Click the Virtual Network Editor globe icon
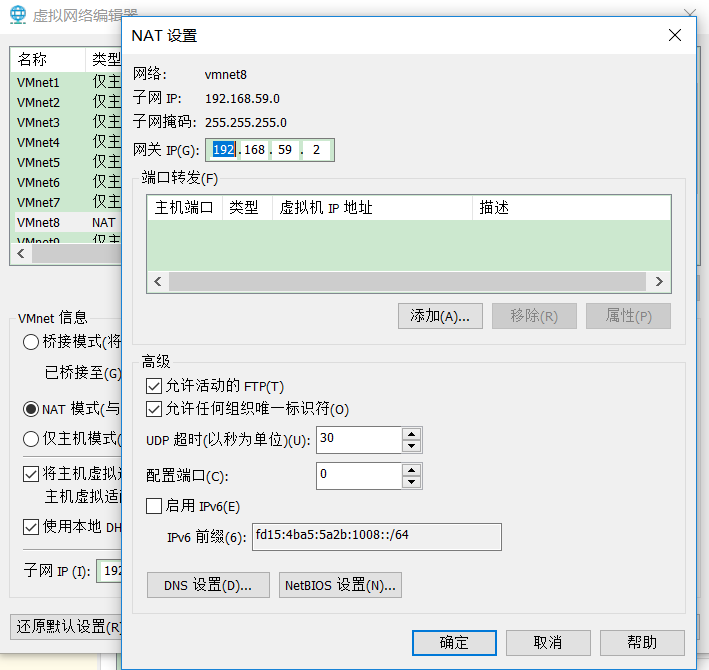This screenshot has width=709, height=670. point(18,14)
